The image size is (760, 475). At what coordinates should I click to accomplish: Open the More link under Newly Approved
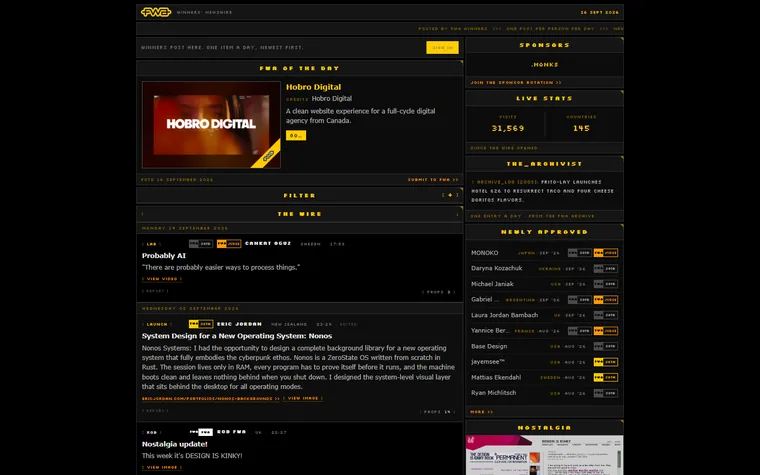pos(481,412)
